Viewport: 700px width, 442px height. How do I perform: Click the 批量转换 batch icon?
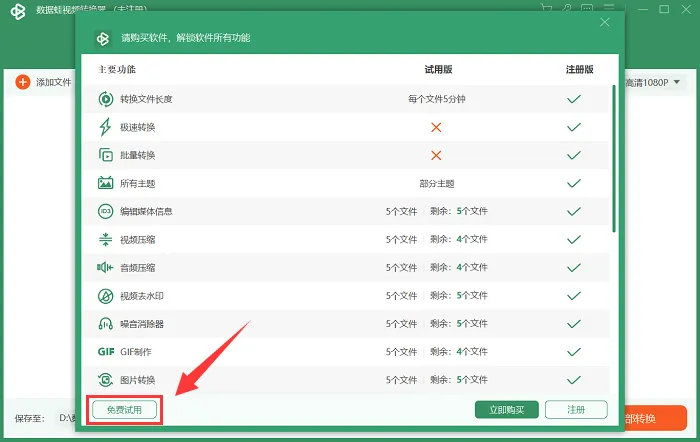(x=105, y=155)
